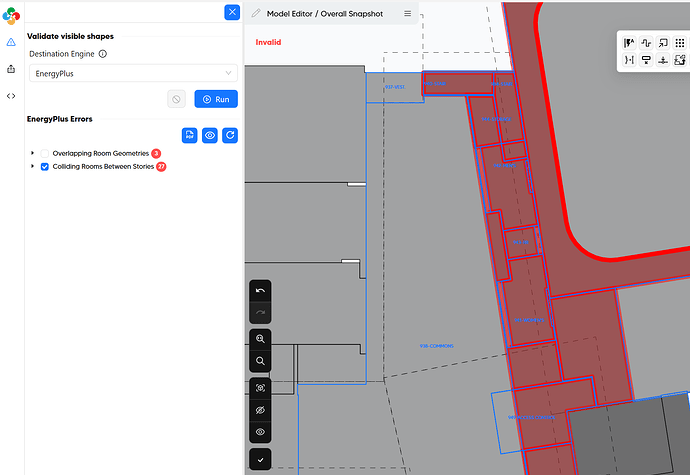Open the export/share sidebar icon
Image resolution: width=690 pixels, height=475 pixels.
tap(11, 69)
